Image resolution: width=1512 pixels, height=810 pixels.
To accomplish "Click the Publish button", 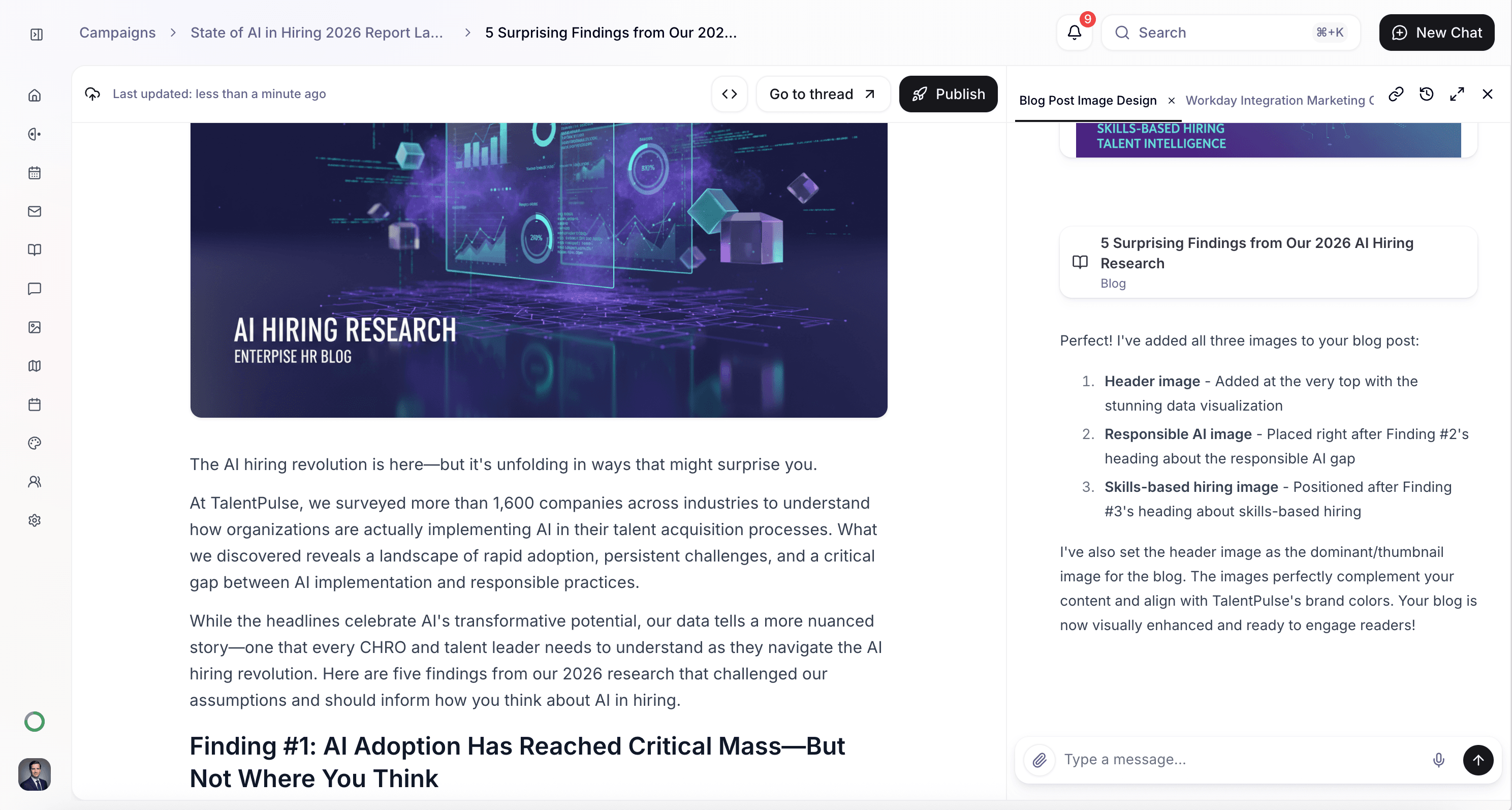I will coord(948,94).
